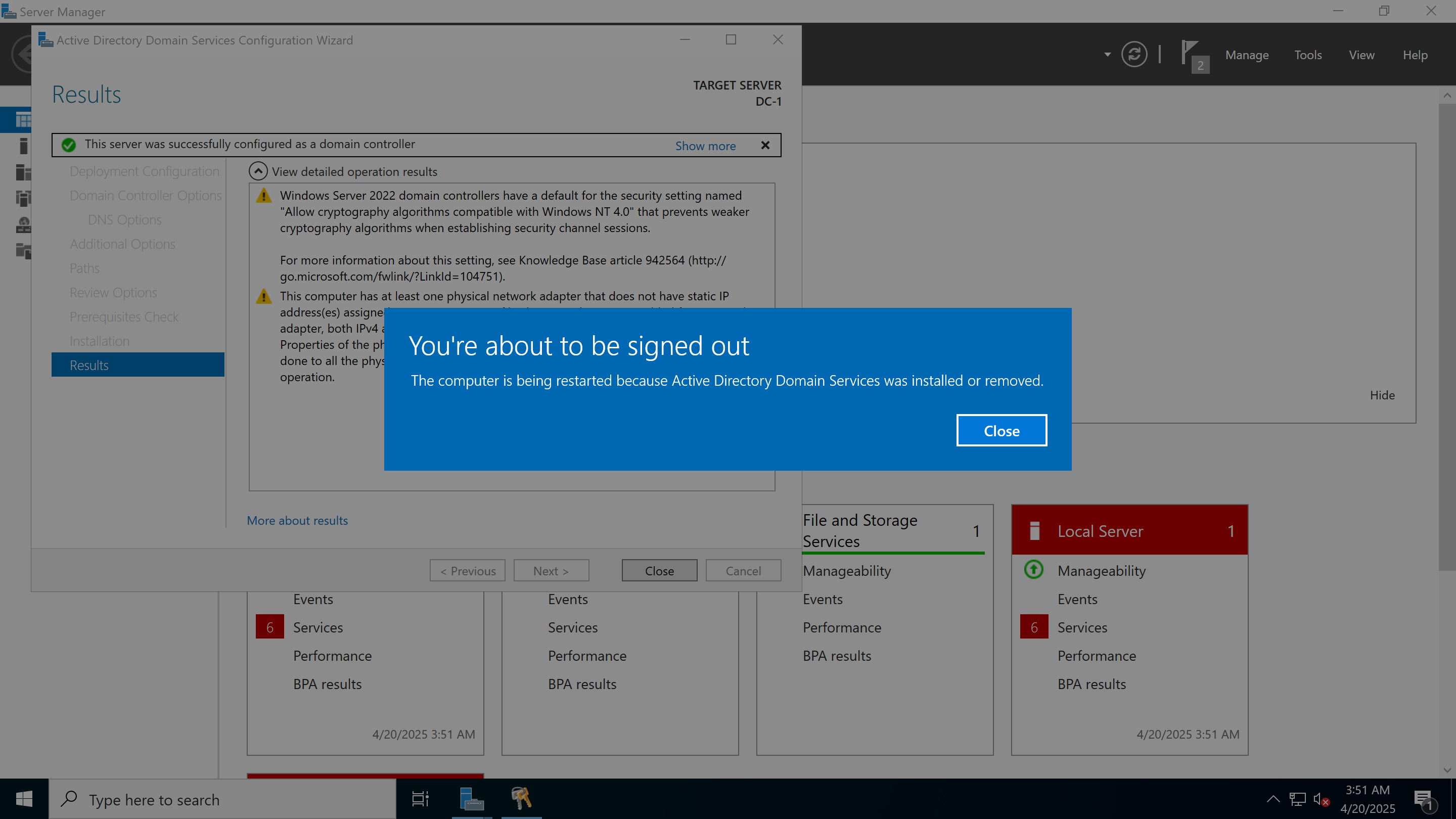Click Performance under File and Storage Services

(x=842, y=627)
